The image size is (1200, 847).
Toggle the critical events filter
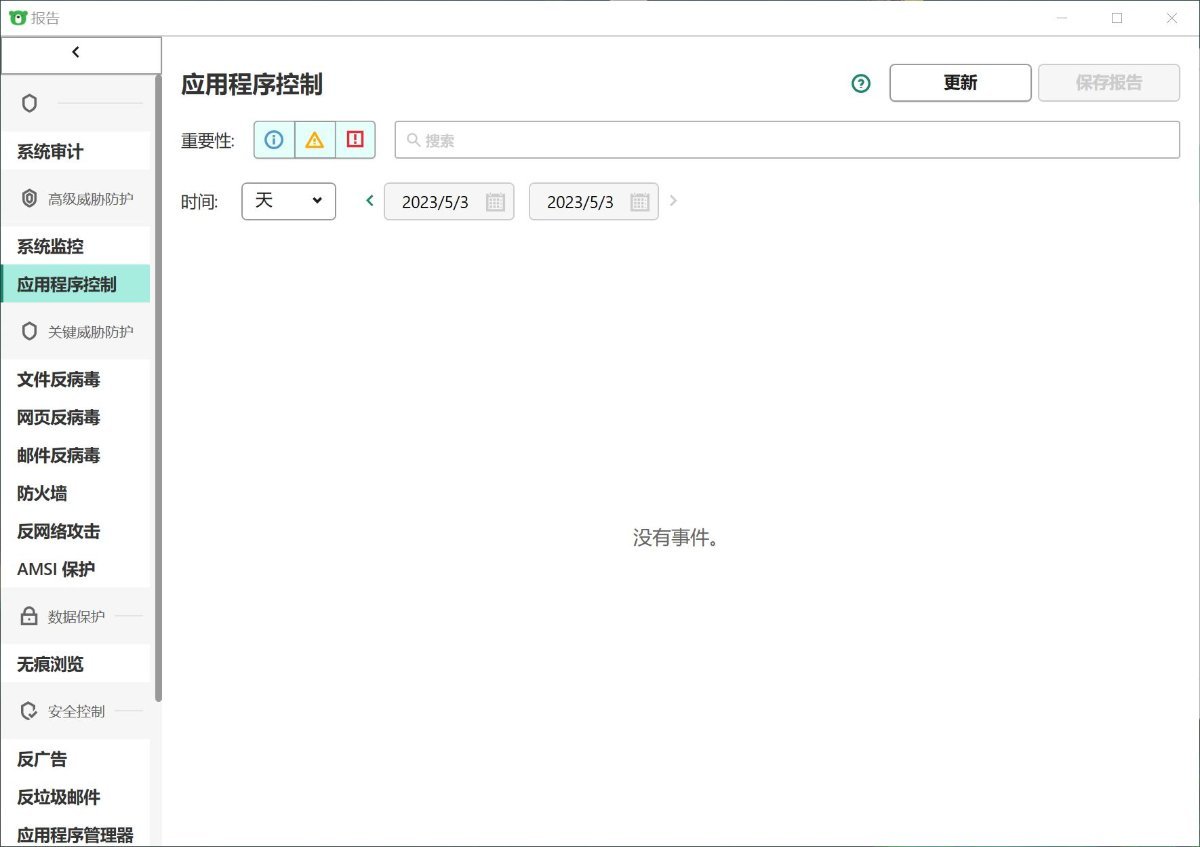(x=355, y=140)
